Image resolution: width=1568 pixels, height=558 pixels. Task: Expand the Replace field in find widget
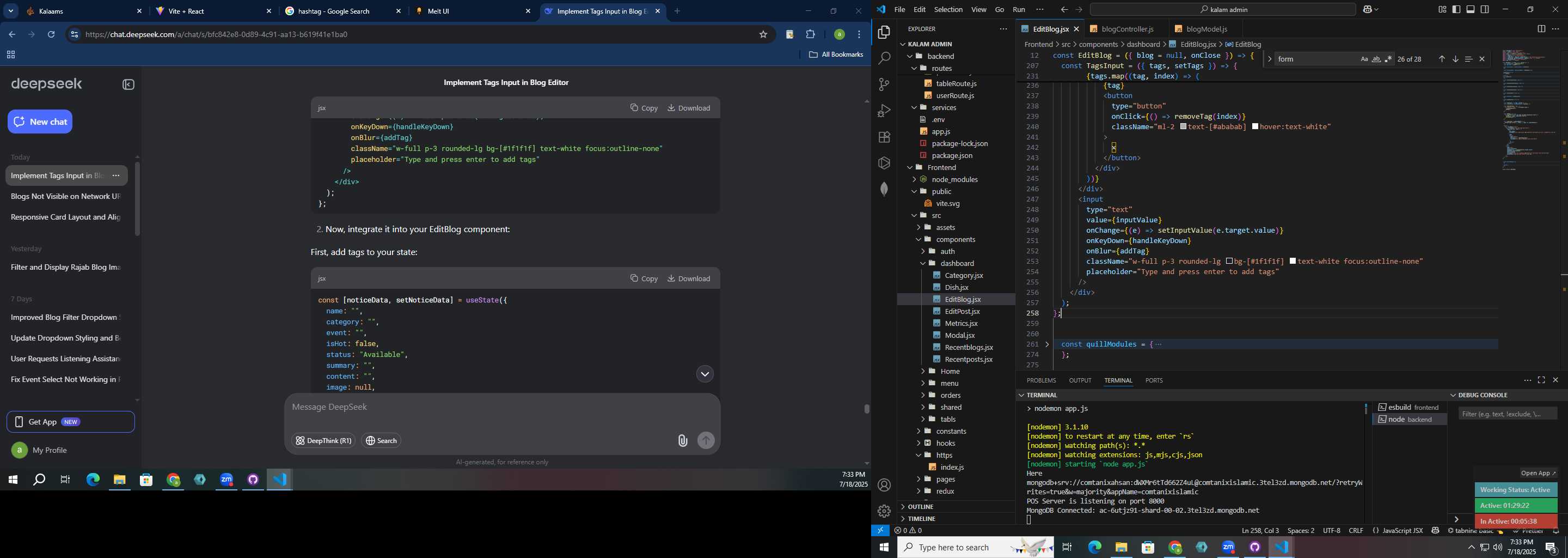pyautogui.click(x=1270, y=59)
